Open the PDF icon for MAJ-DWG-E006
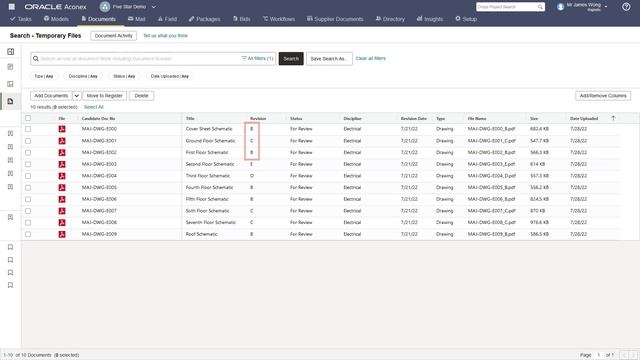The height and width of the screenshot is (360, 640). tap(62, 199)
